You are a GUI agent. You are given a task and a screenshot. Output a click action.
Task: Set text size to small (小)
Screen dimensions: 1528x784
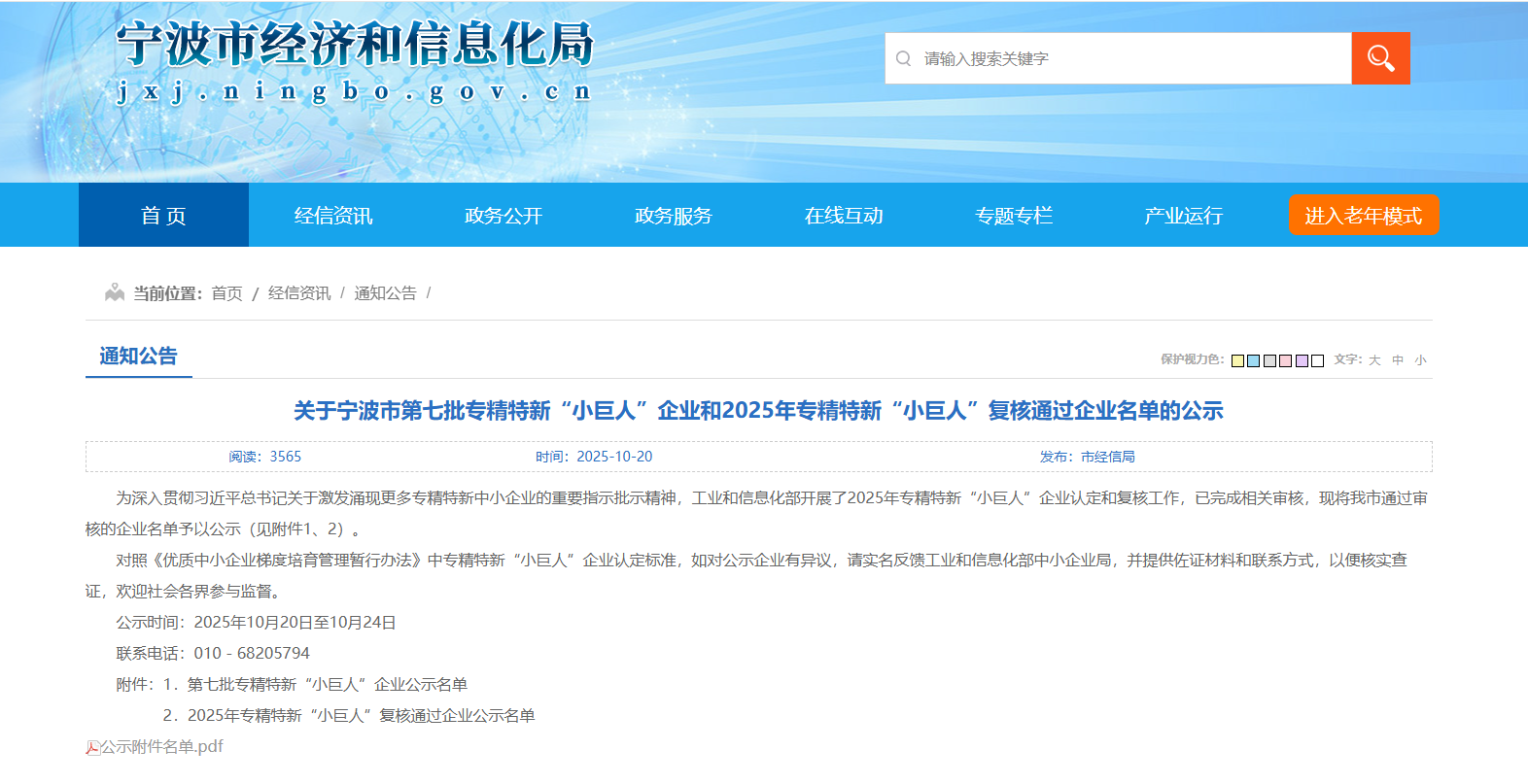1420,360
